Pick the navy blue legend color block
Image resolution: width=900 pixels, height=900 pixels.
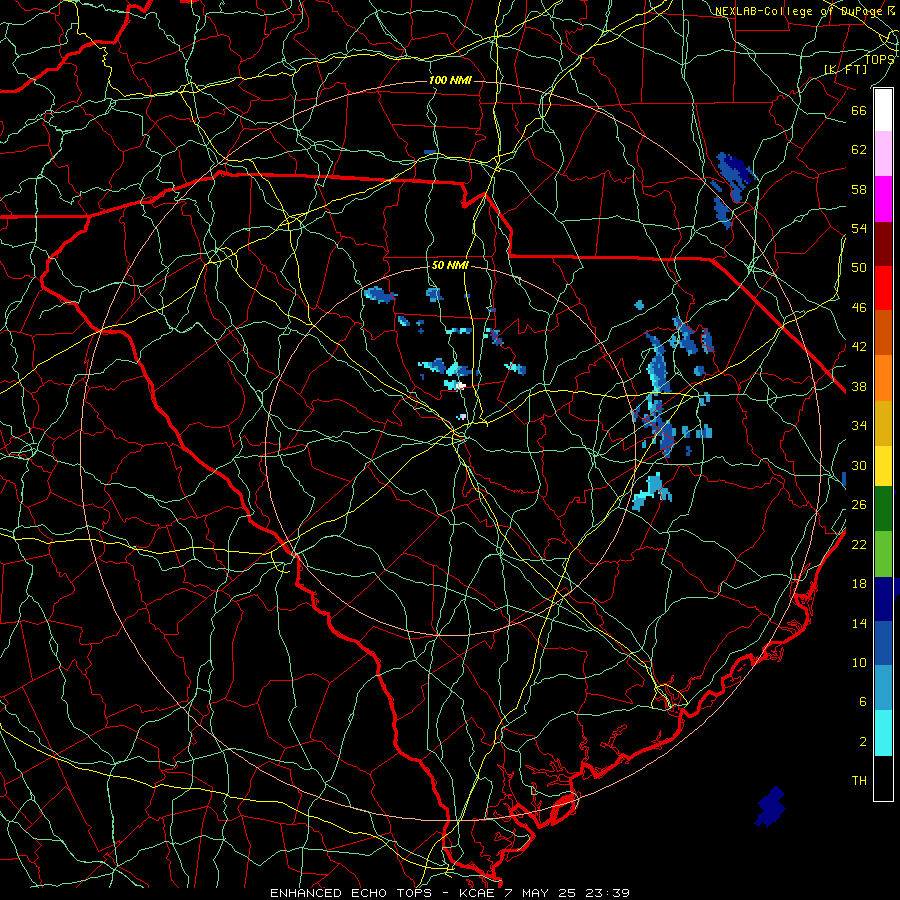point(883,599)
